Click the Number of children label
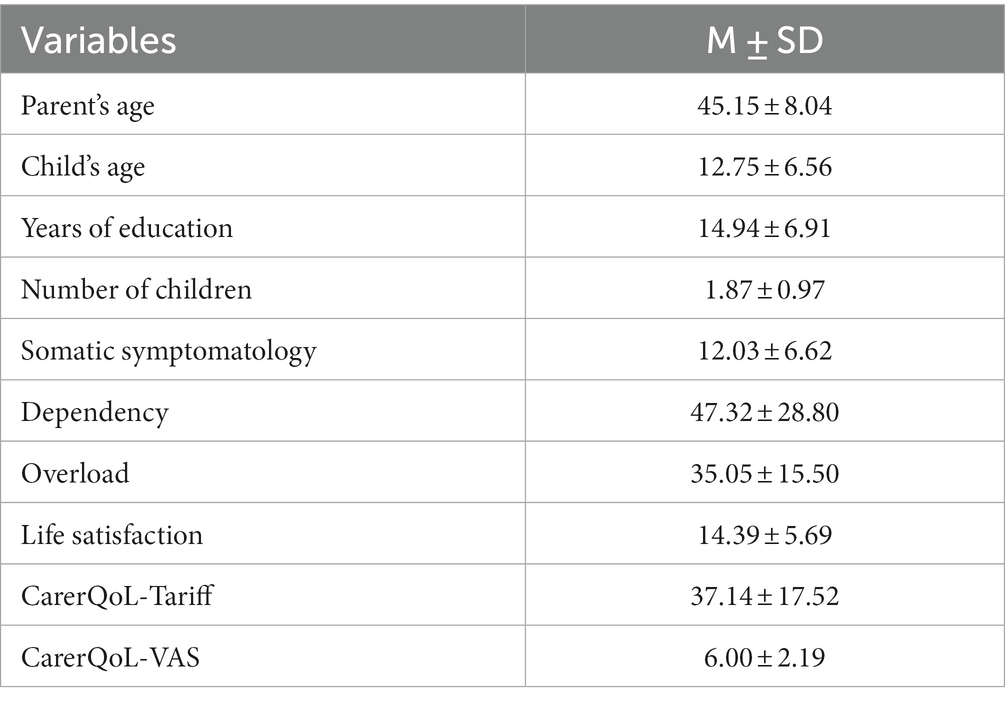Screen dimensions: 1005x705 (136, 290)
